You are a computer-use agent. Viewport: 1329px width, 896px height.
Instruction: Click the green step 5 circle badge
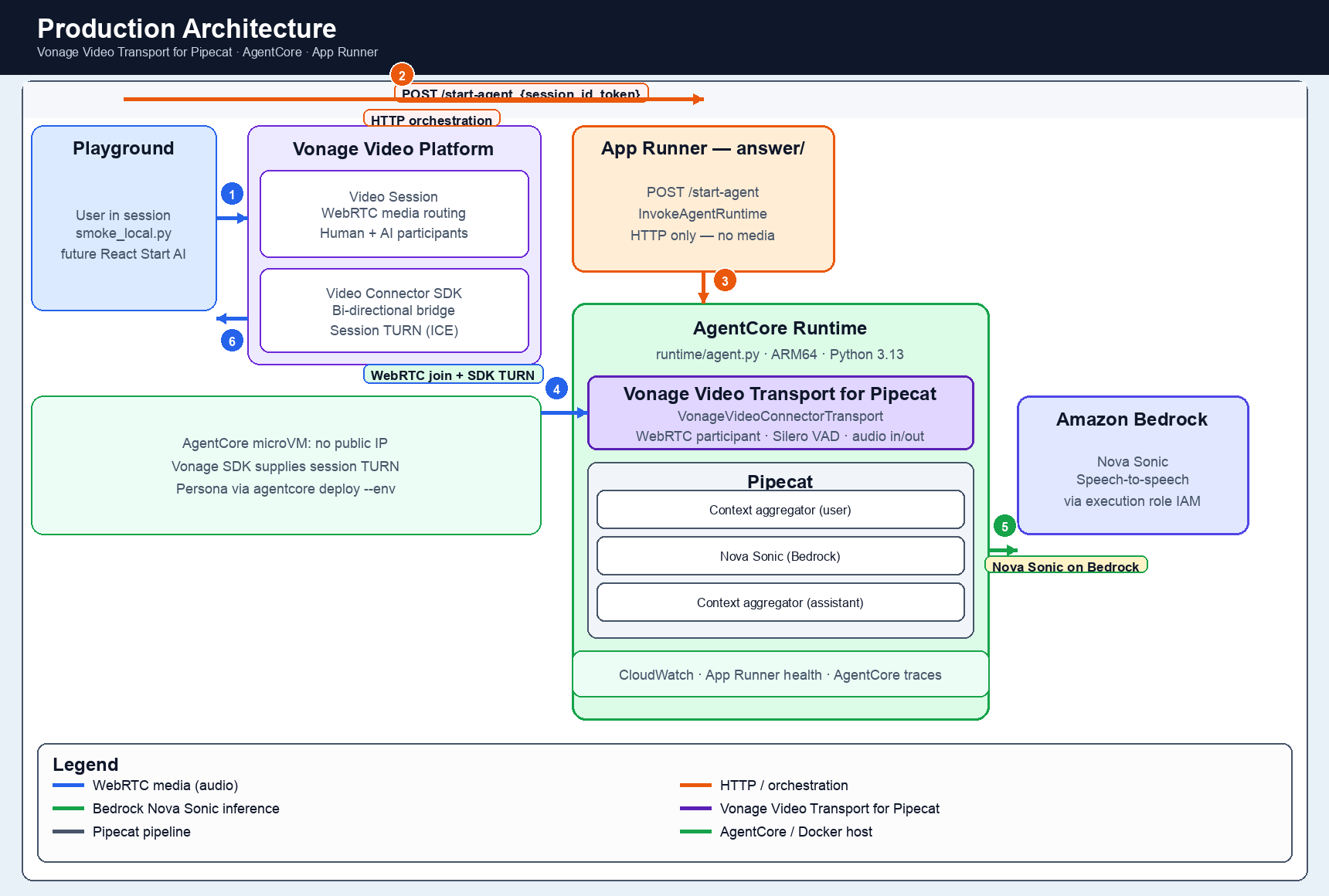[x=1004, y=526]
